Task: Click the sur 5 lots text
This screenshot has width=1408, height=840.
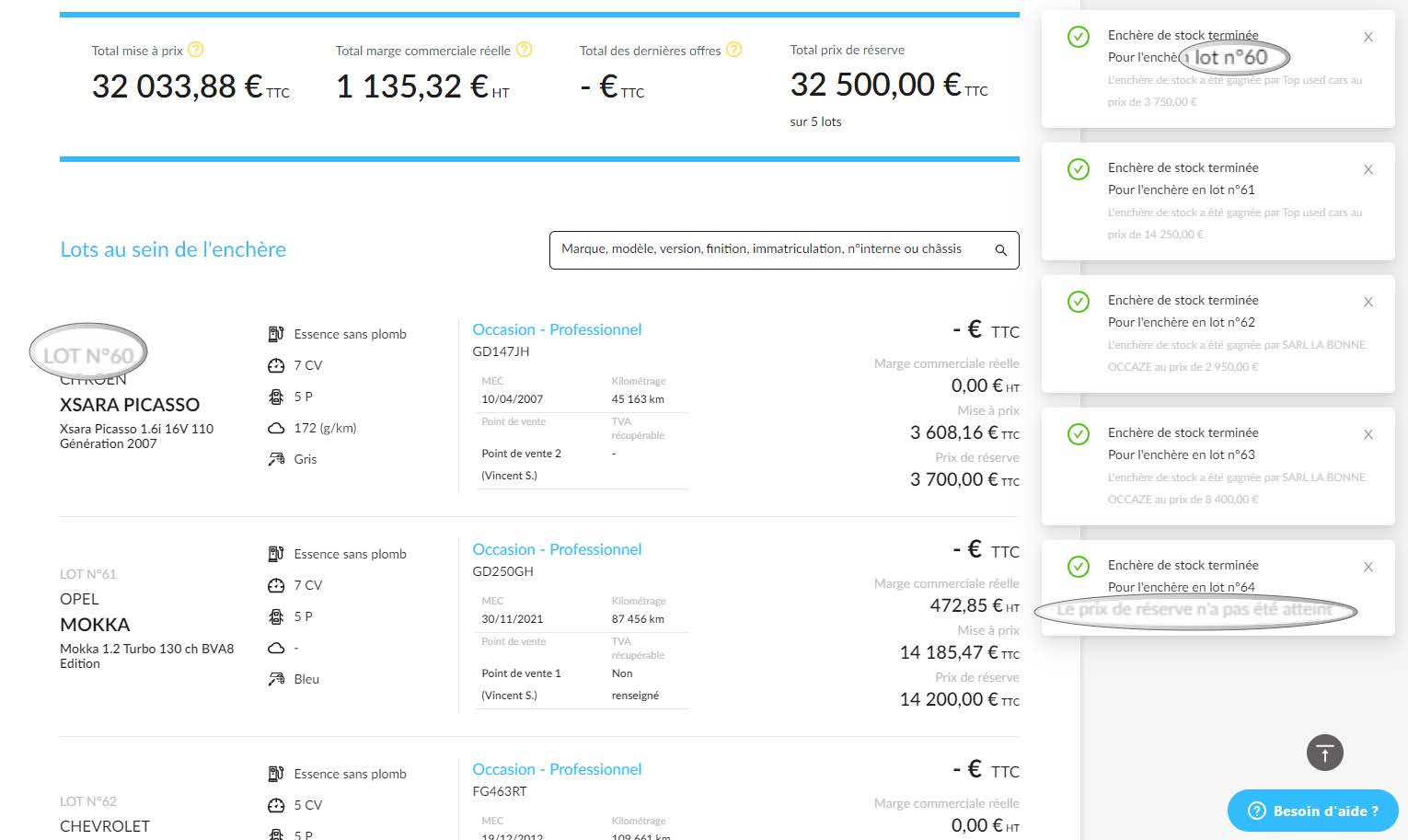Action: pos(815,121)
